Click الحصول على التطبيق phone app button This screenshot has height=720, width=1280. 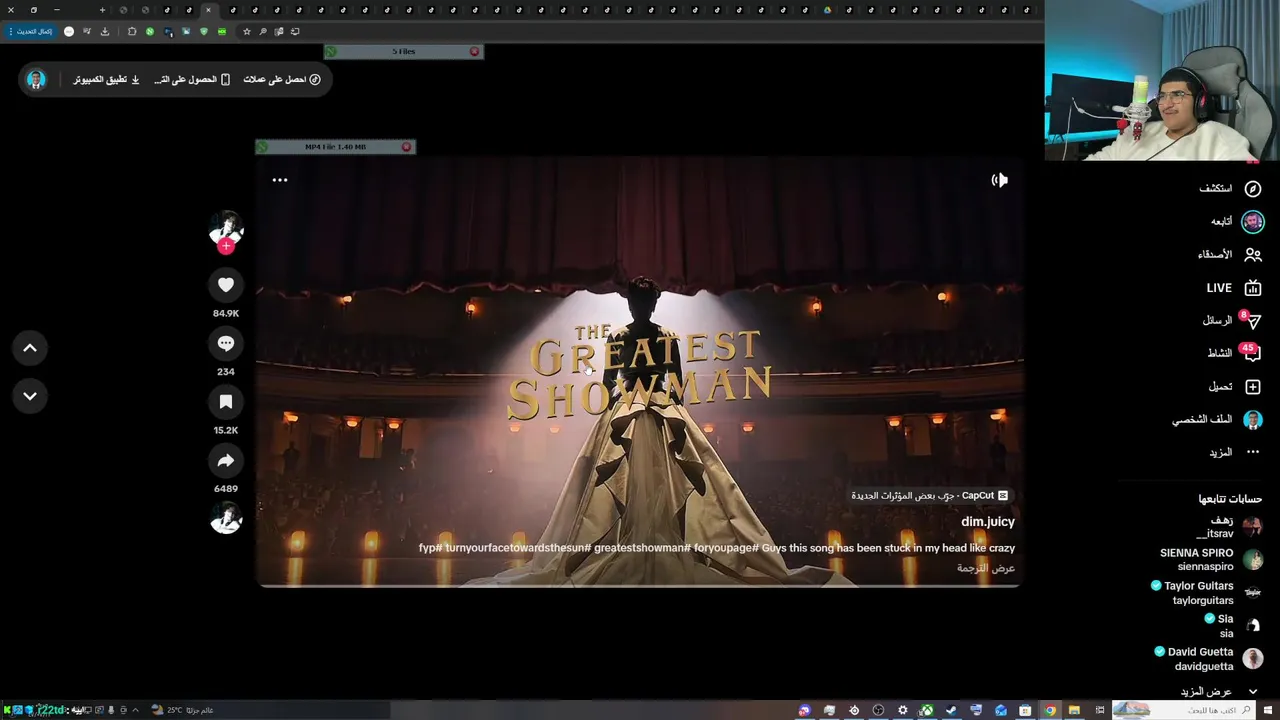pos(192,79)
